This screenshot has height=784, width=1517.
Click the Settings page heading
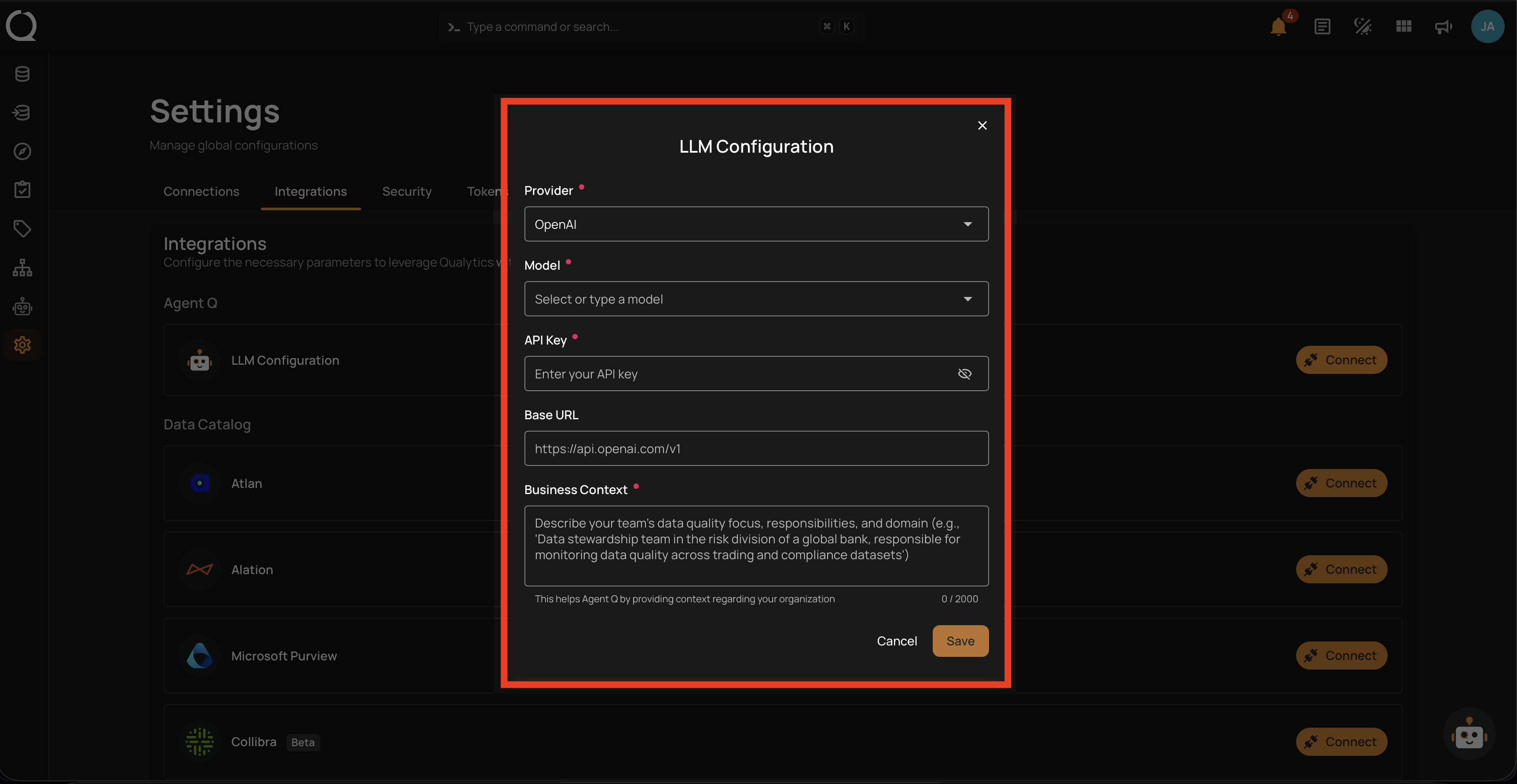pyautogui.click(x=215, y=111)
